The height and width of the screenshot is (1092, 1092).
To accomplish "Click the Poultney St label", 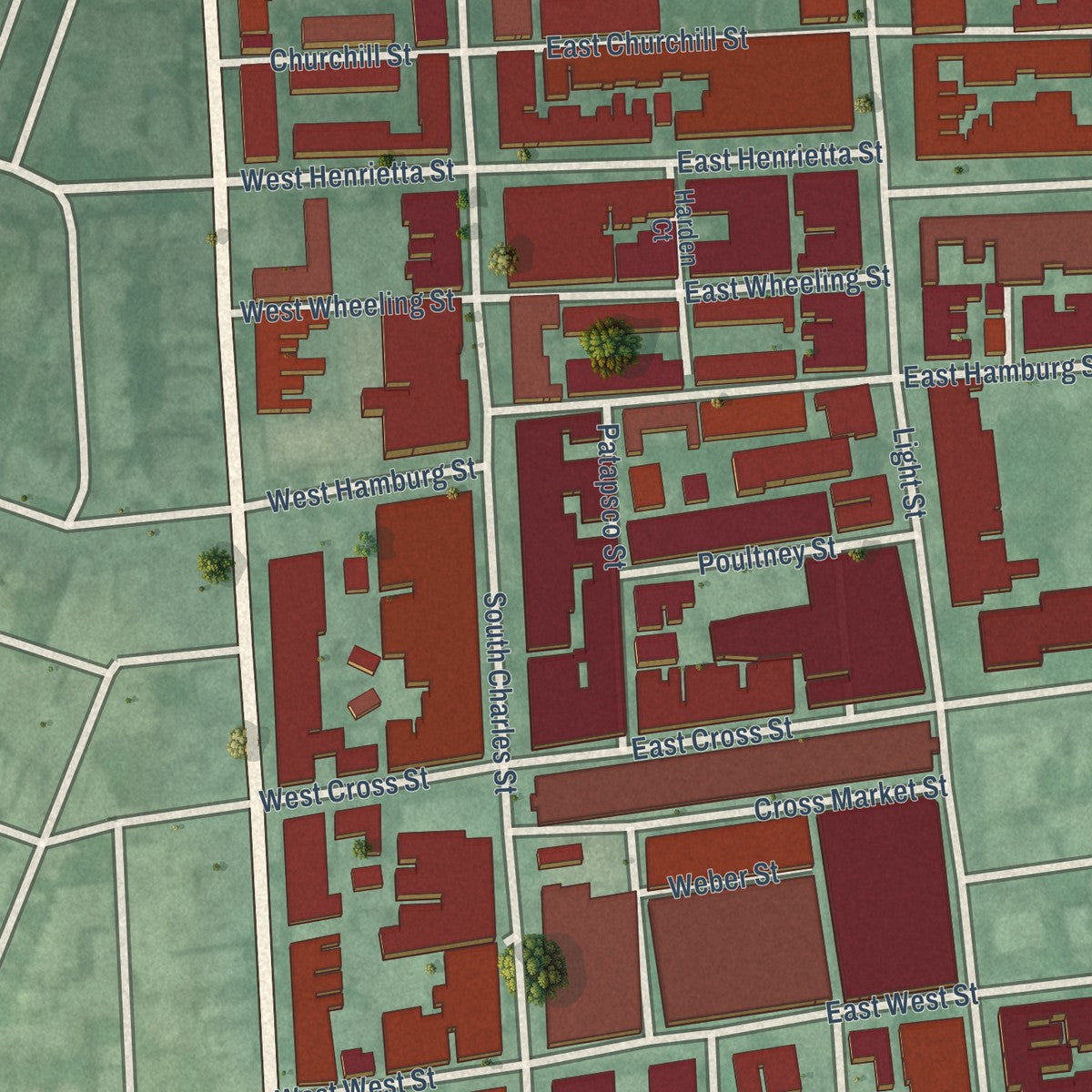I will pyautogui.click(x=767, y=555).
